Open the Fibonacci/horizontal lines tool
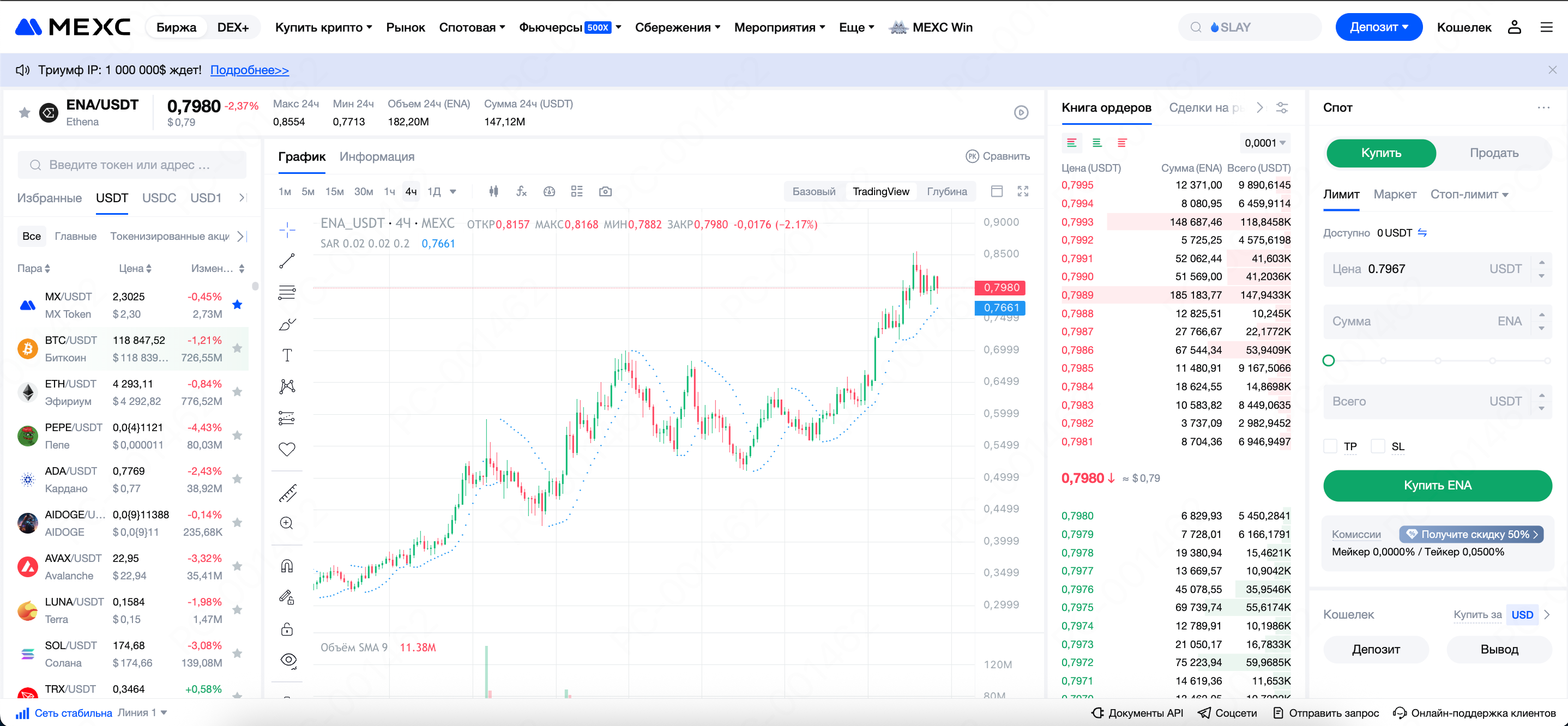 click(287, 292)
